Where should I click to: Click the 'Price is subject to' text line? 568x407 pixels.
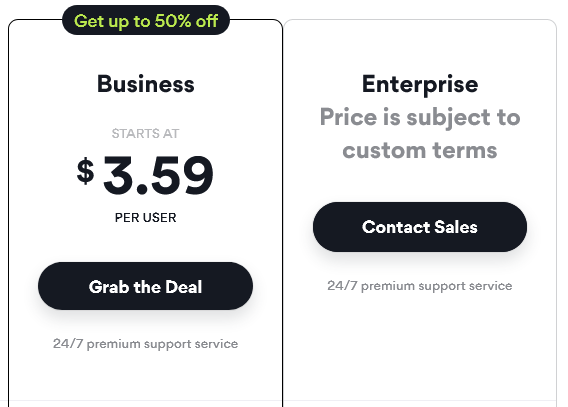coord(420,118)
